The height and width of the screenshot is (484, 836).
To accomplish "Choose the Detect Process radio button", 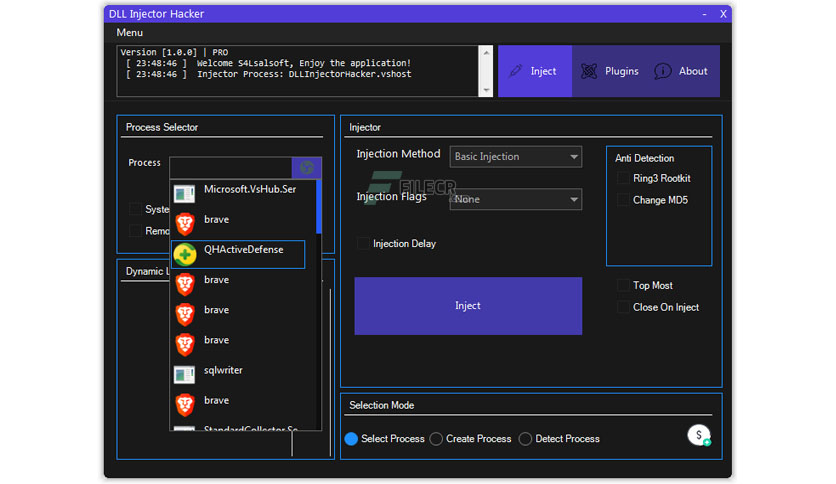I will (525, 439).
